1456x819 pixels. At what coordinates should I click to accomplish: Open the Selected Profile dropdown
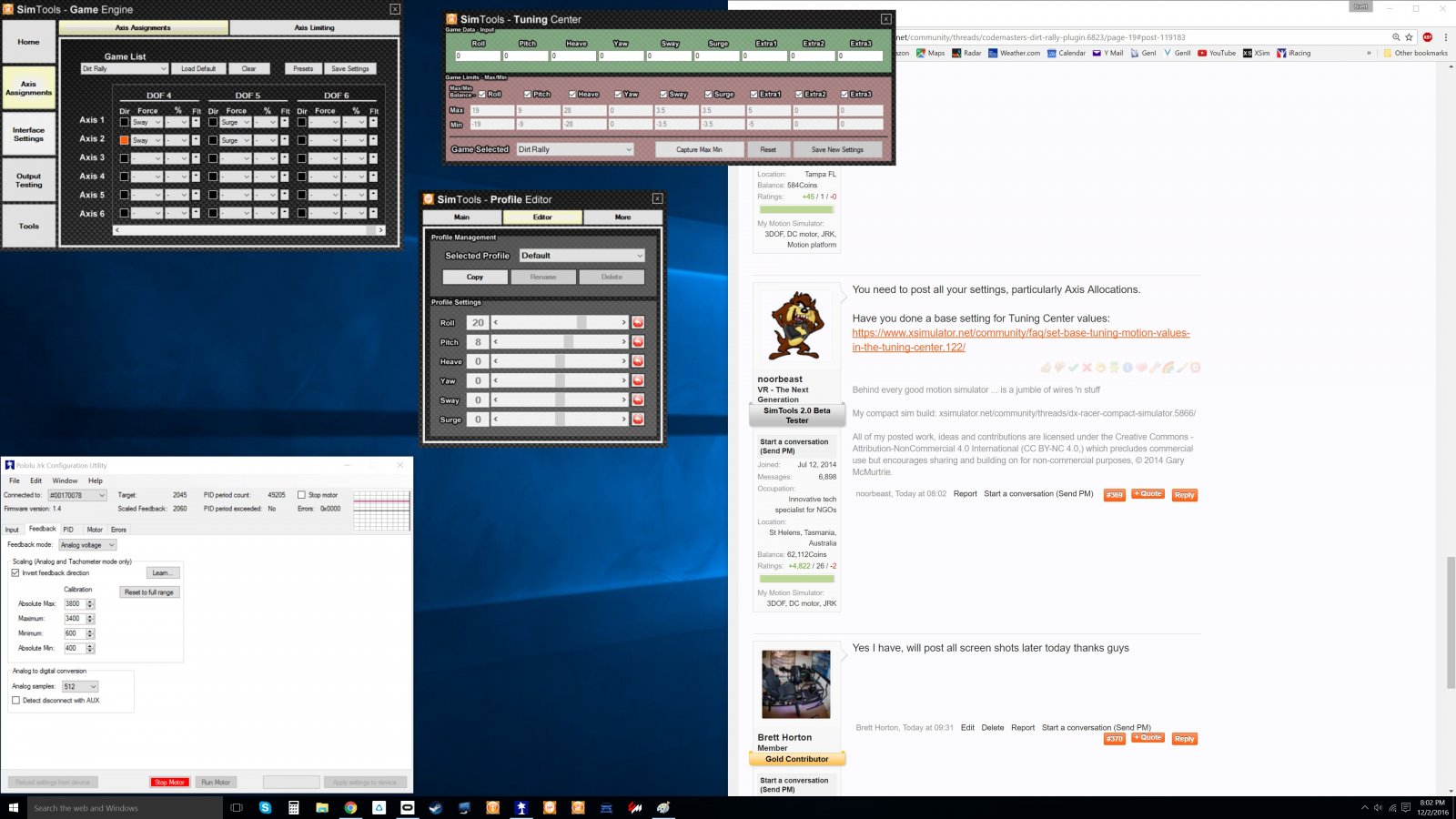coord(582,256)
